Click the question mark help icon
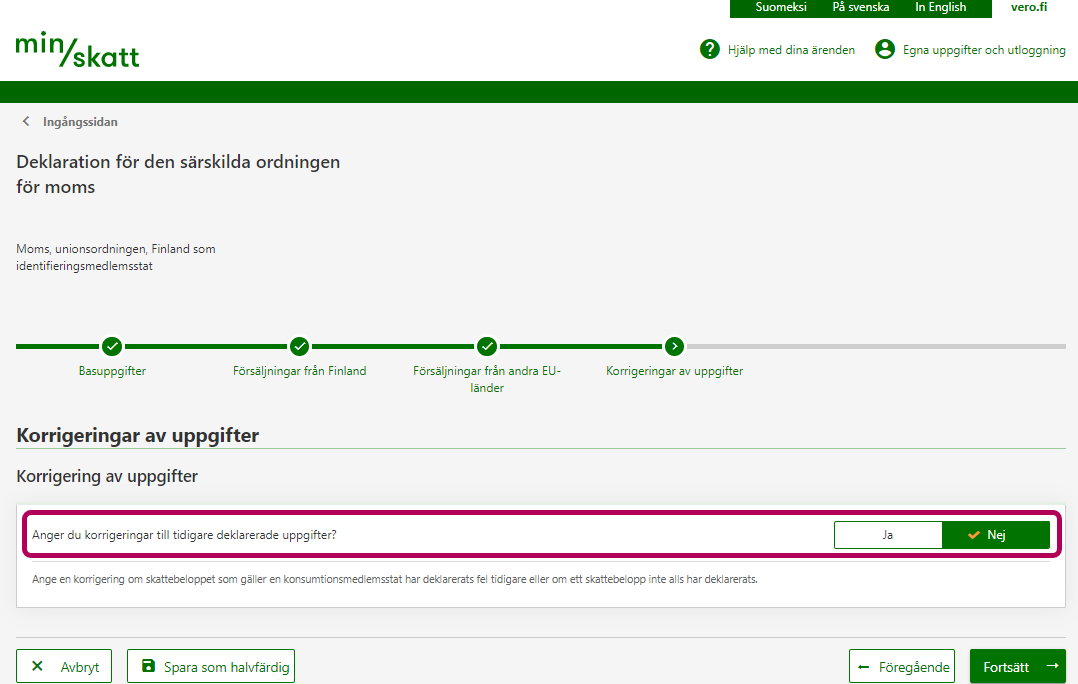1078x684 pixels. (x=710, y=49)
